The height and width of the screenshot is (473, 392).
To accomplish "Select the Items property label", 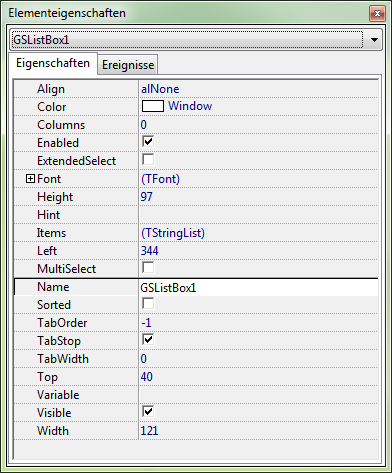I will point(51,233).
